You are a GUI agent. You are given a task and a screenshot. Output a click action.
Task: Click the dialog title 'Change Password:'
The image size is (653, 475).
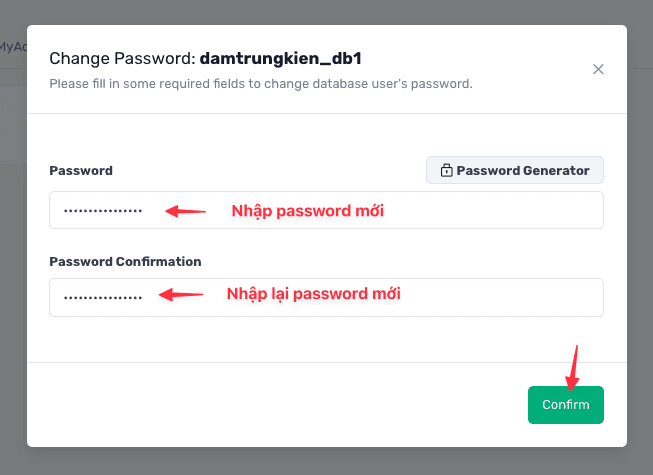point(122,59)
